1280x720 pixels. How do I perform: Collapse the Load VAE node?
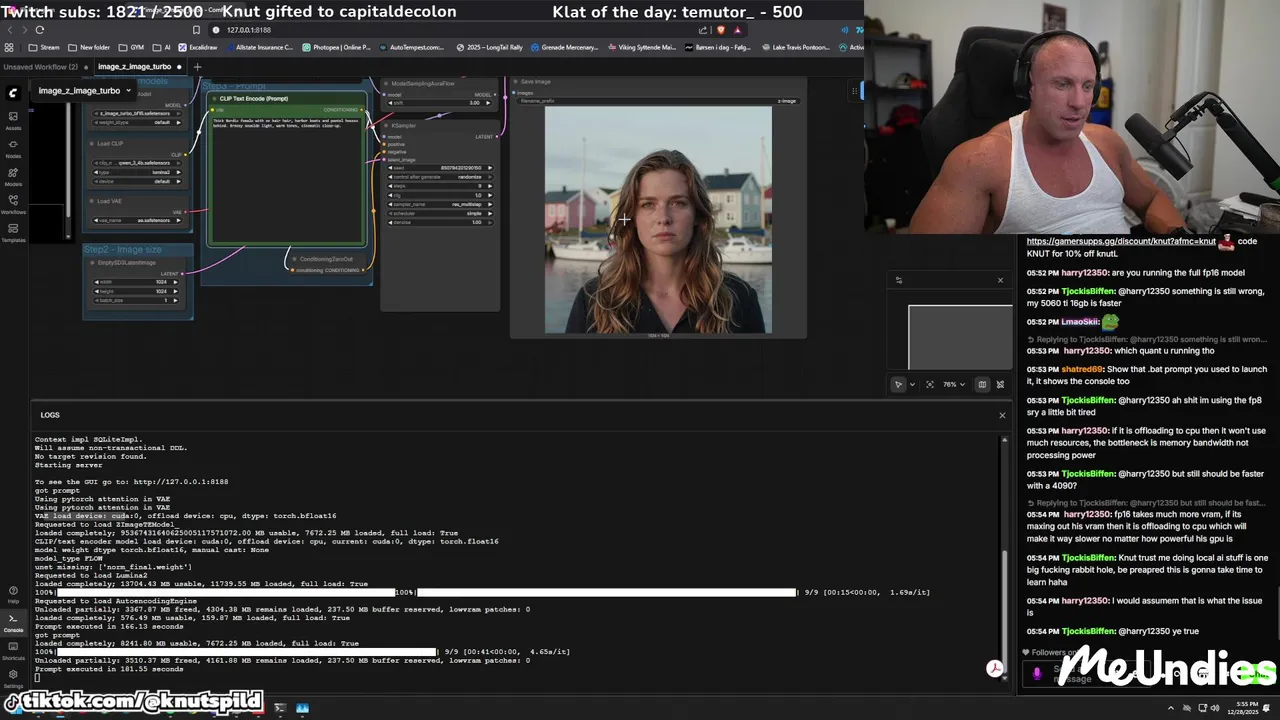tap(90, 201)
